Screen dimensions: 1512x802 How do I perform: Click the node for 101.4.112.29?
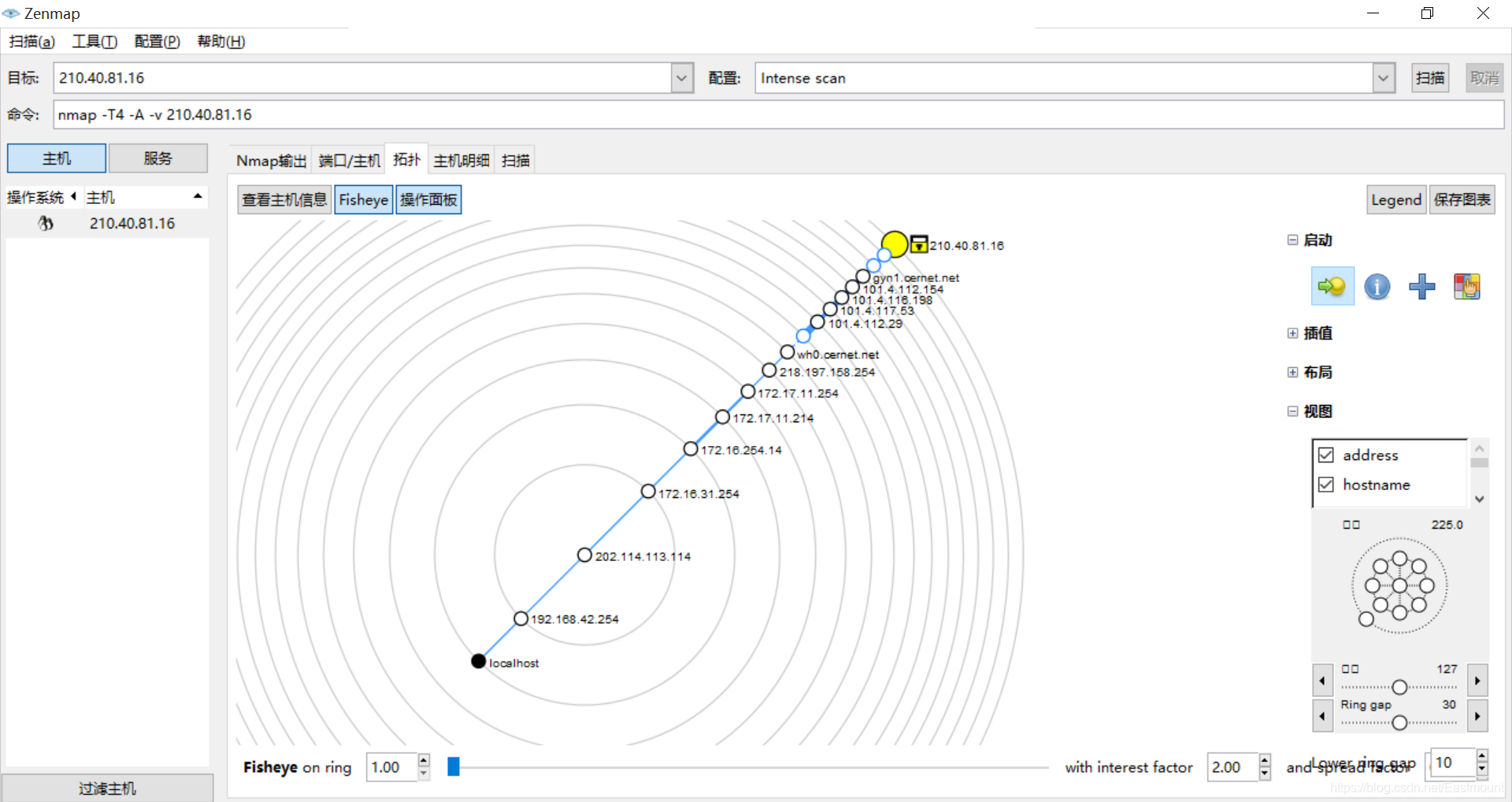817,322
